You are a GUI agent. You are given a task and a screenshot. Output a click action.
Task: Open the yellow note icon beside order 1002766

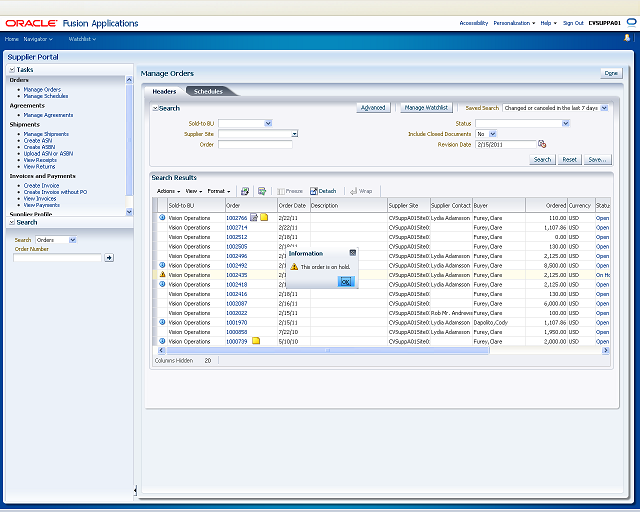(x=264, y=217)
